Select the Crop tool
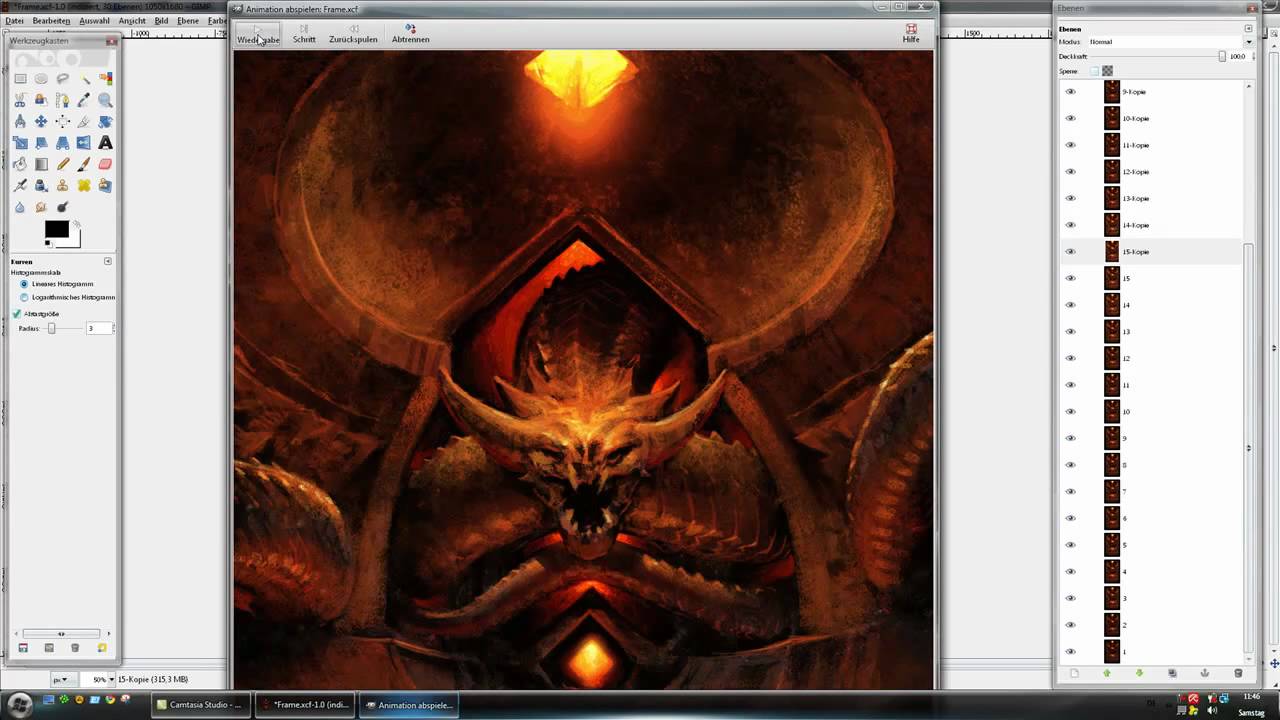The image size is (1280, 720). (84, 121)
